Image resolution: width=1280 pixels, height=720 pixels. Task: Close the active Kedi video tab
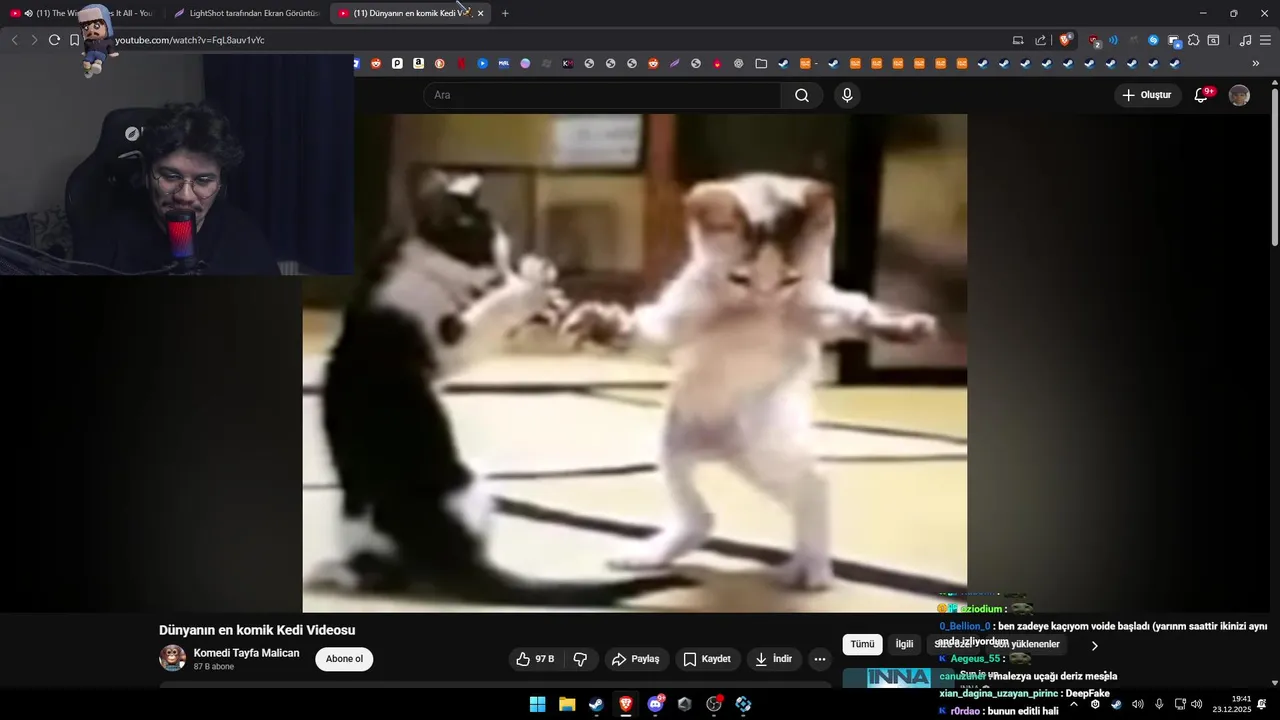[480, 13]
